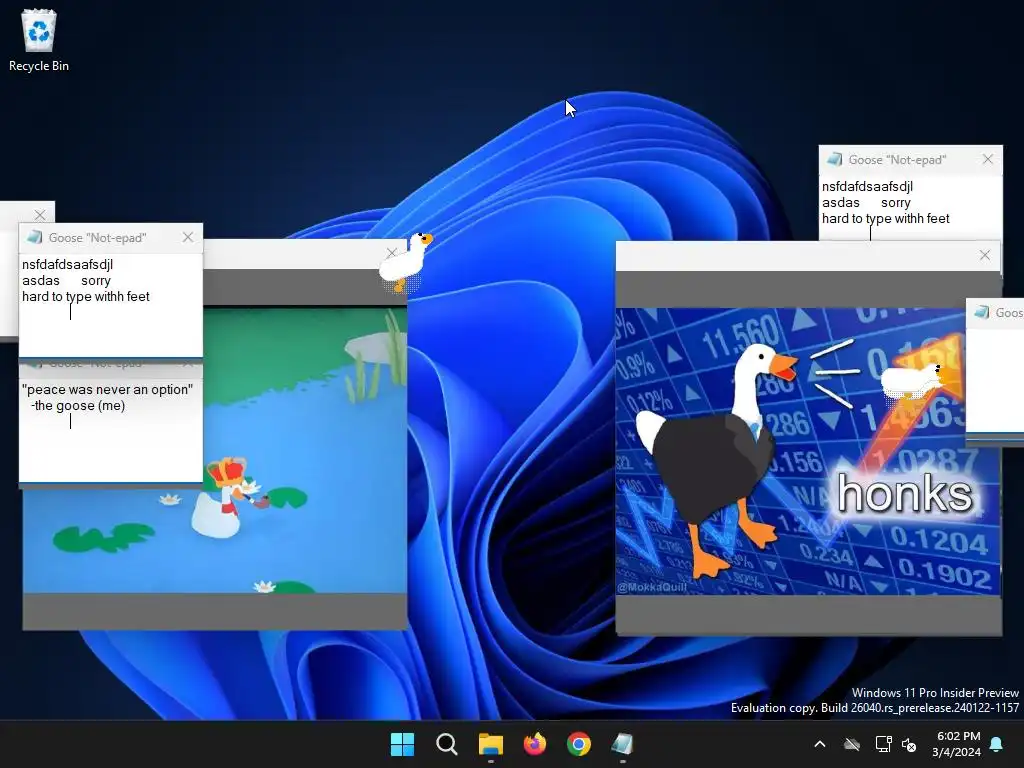This screenshot has width=1024, height=768.
Task: Close the honks meme window
Action: (985, 255)
